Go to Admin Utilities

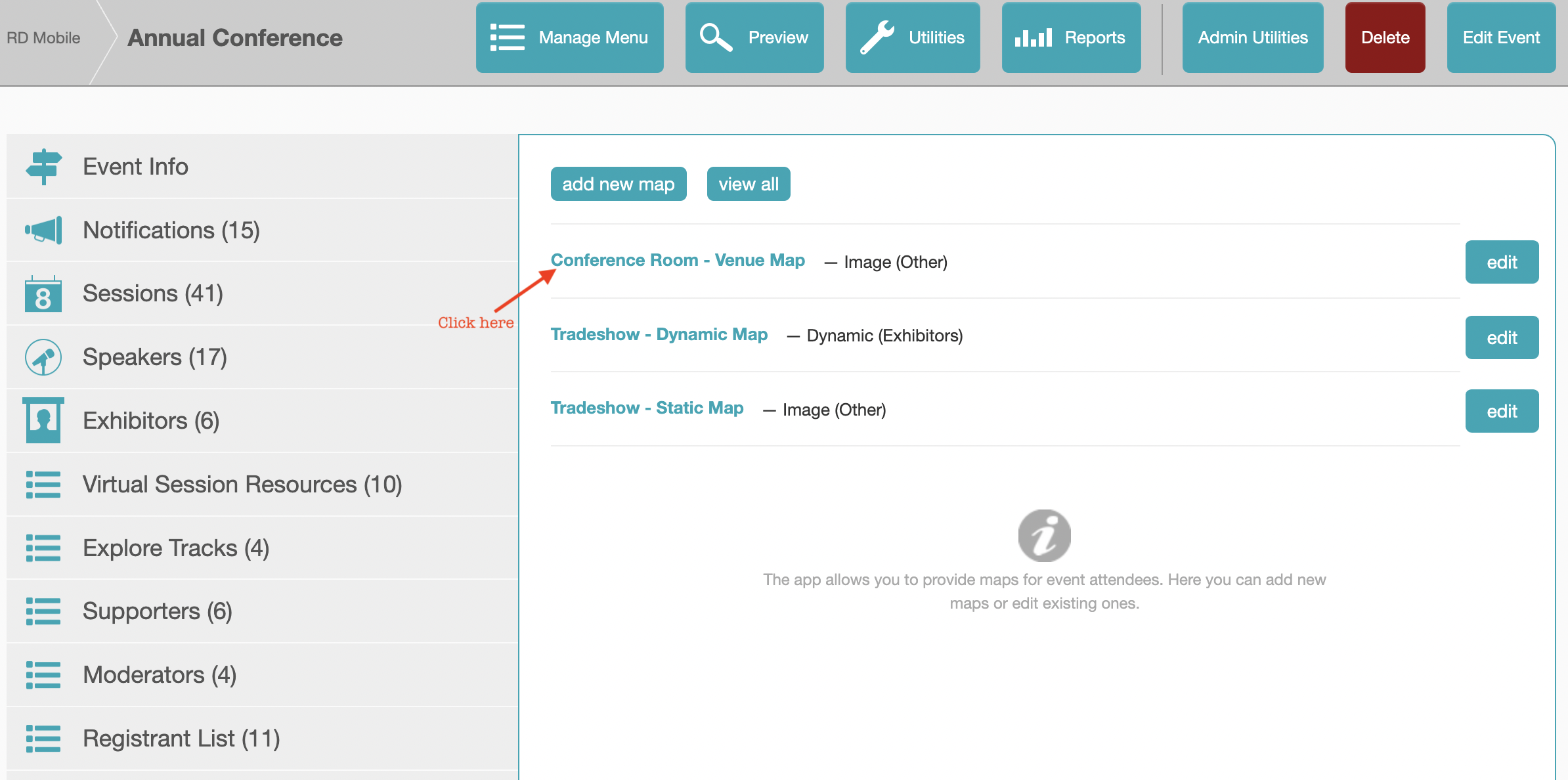tap(1252, 37)
